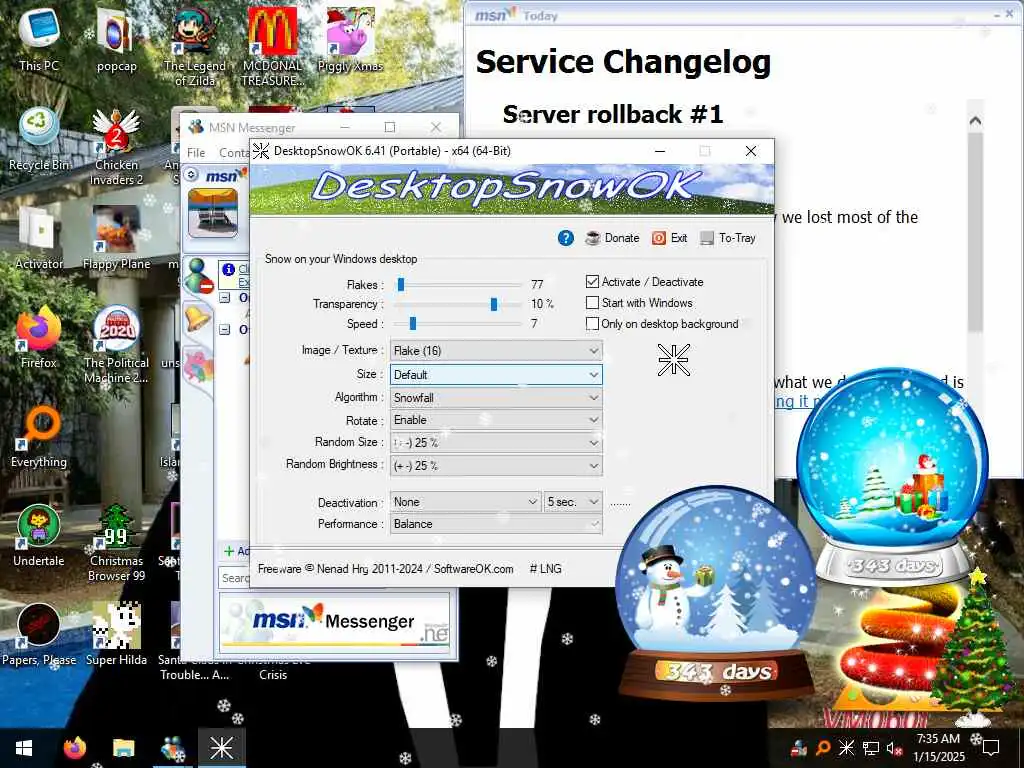1024x768 pixels.
Task: Open the Performance dropdown showing Balance
Action: tap(496, 524)
